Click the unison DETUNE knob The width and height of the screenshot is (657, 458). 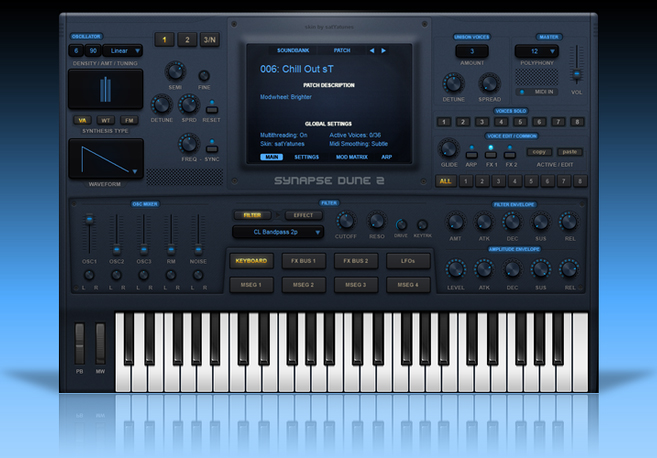(x=453, y=83)
